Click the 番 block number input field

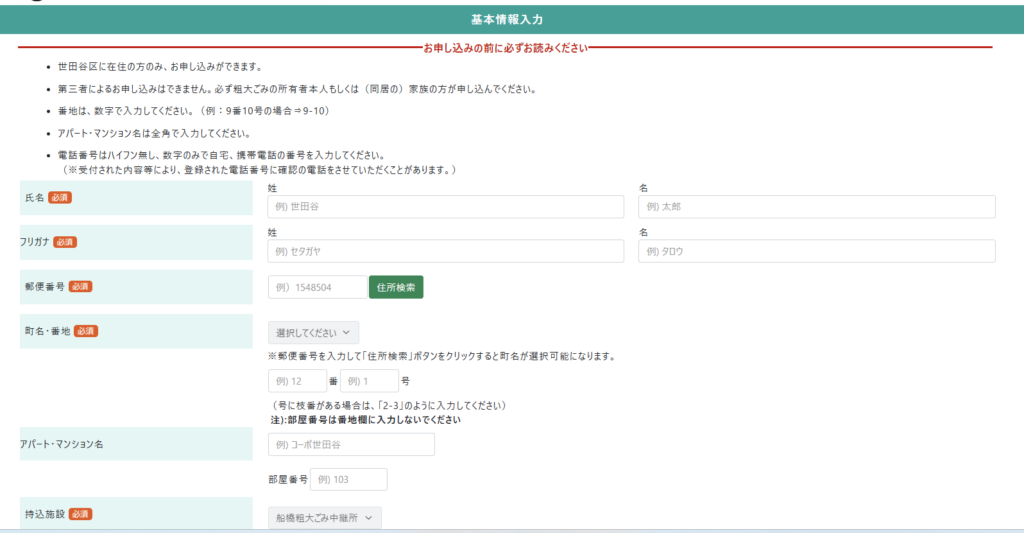pyautogui.click(x=297, y=381)
